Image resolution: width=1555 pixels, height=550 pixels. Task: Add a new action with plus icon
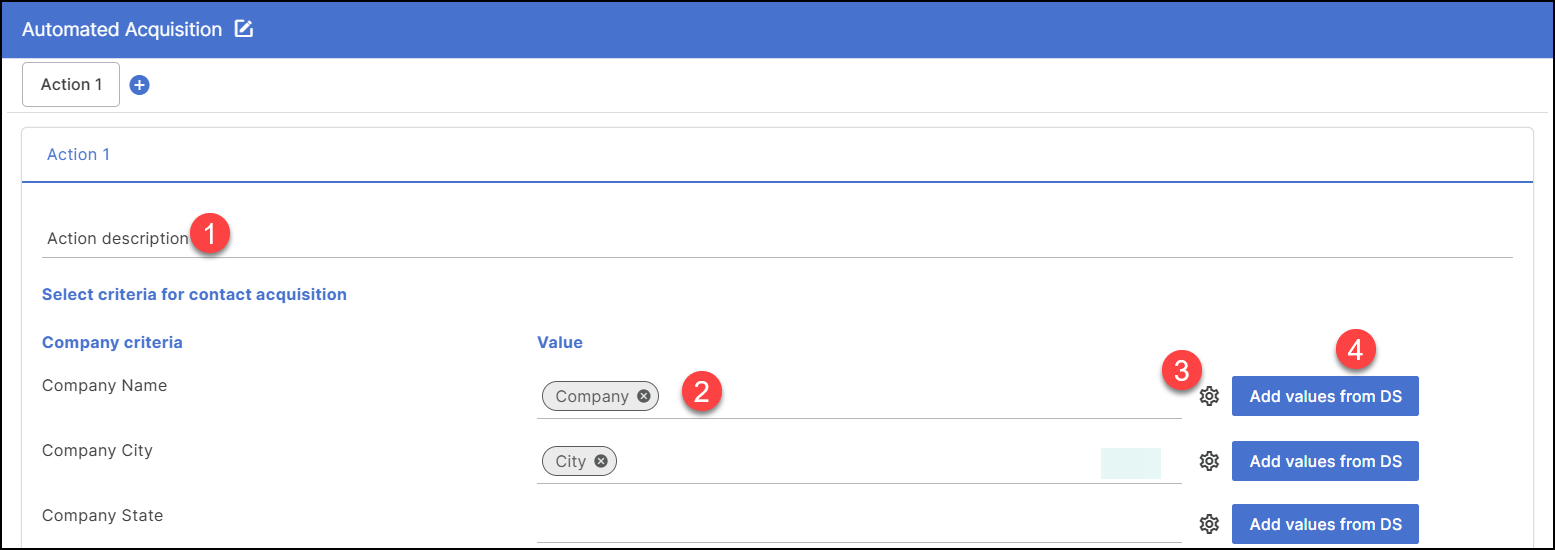(x=140, y=85)
